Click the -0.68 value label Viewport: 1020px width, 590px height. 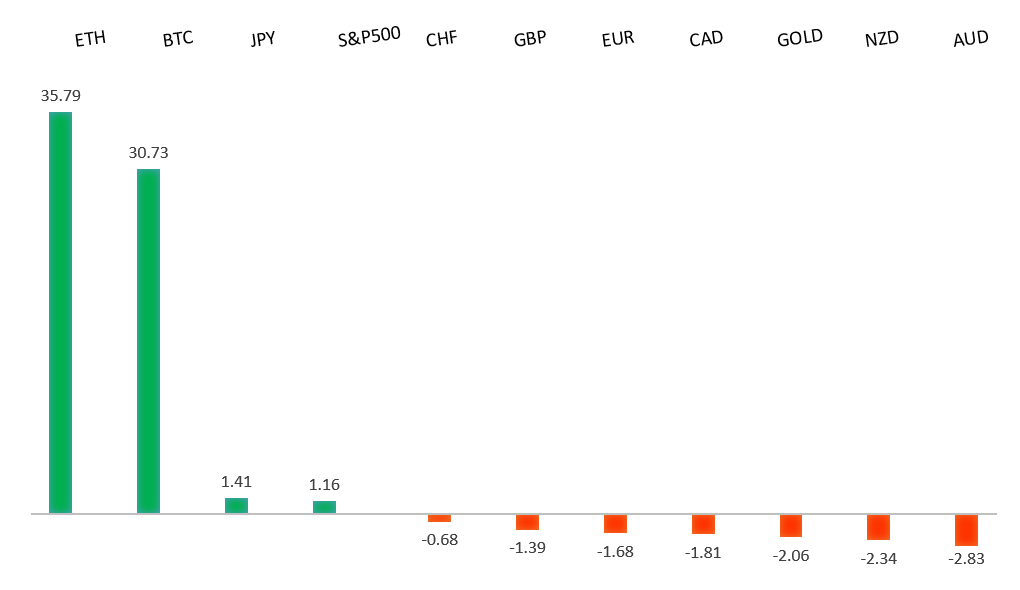point(439,540)
